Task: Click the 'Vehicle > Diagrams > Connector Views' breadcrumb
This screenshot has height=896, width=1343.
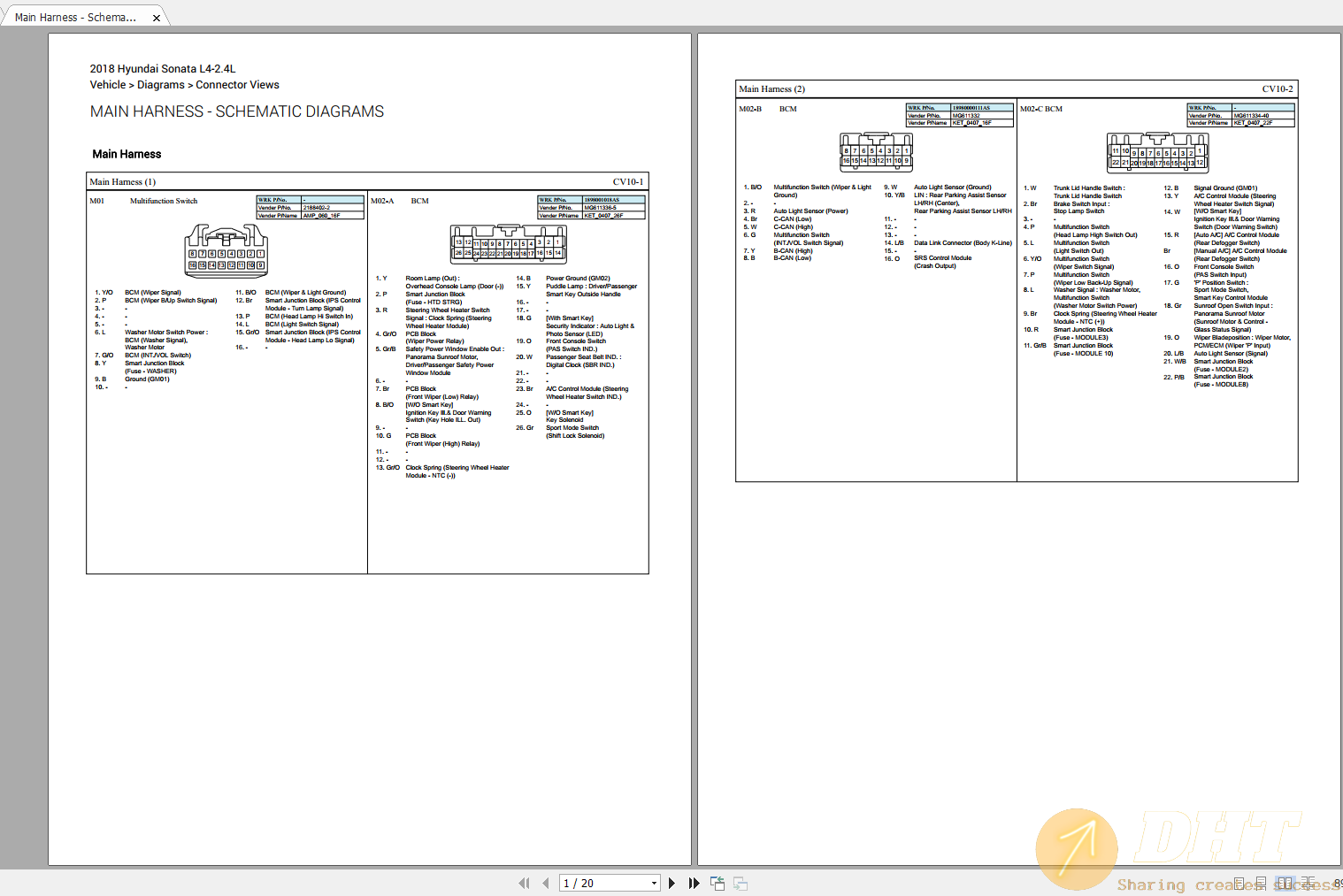Action: [x=184, y=85]
